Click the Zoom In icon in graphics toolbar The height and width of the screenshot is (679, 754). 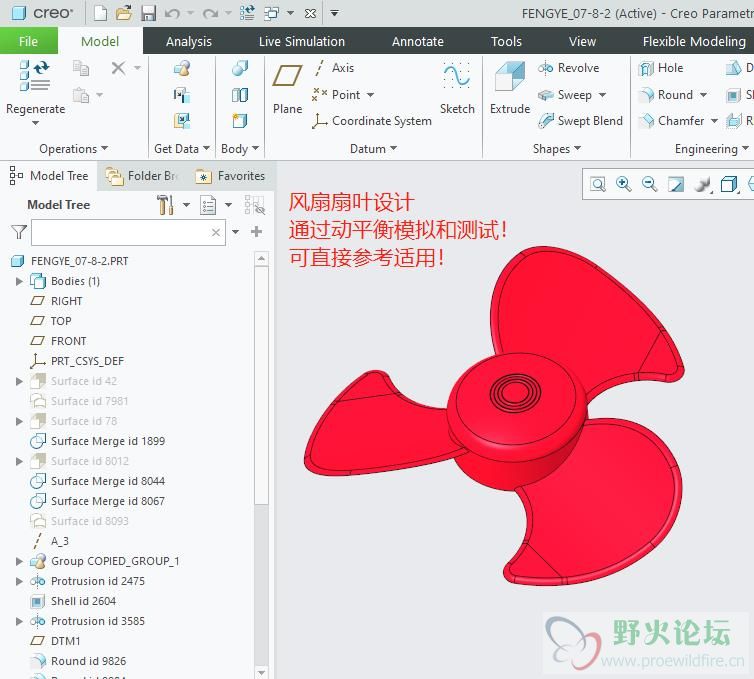point(624,184)
